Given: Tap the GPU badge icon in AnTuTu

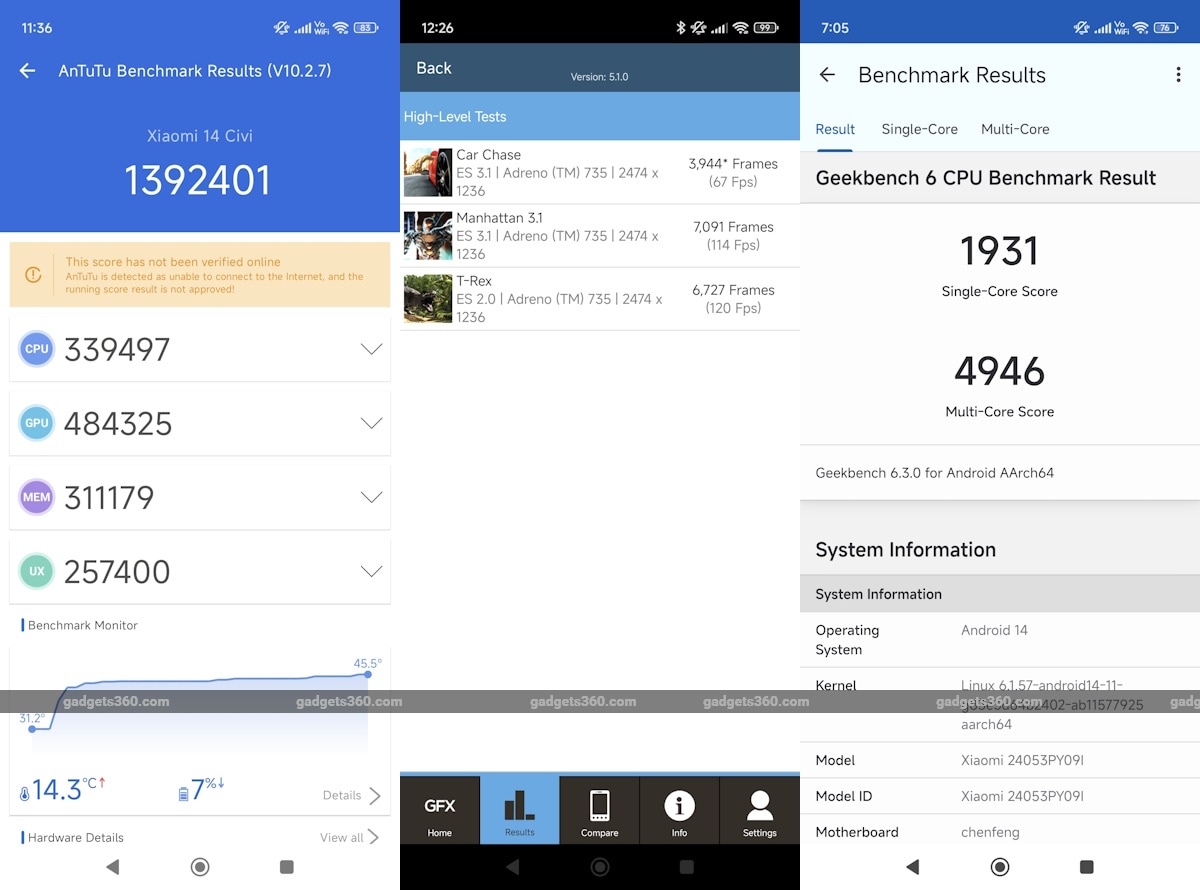Looking at the screenshot, I should pos(36,422).
